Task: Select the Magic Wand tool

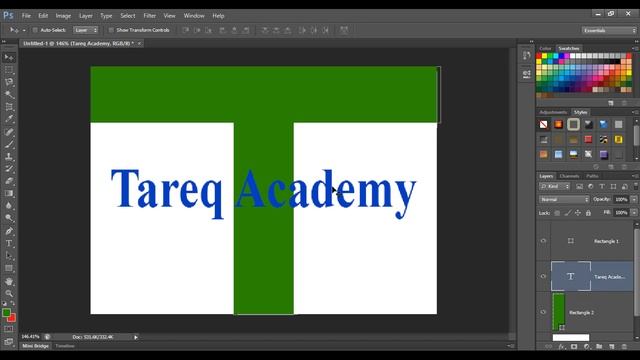Action: coord(9,94)
